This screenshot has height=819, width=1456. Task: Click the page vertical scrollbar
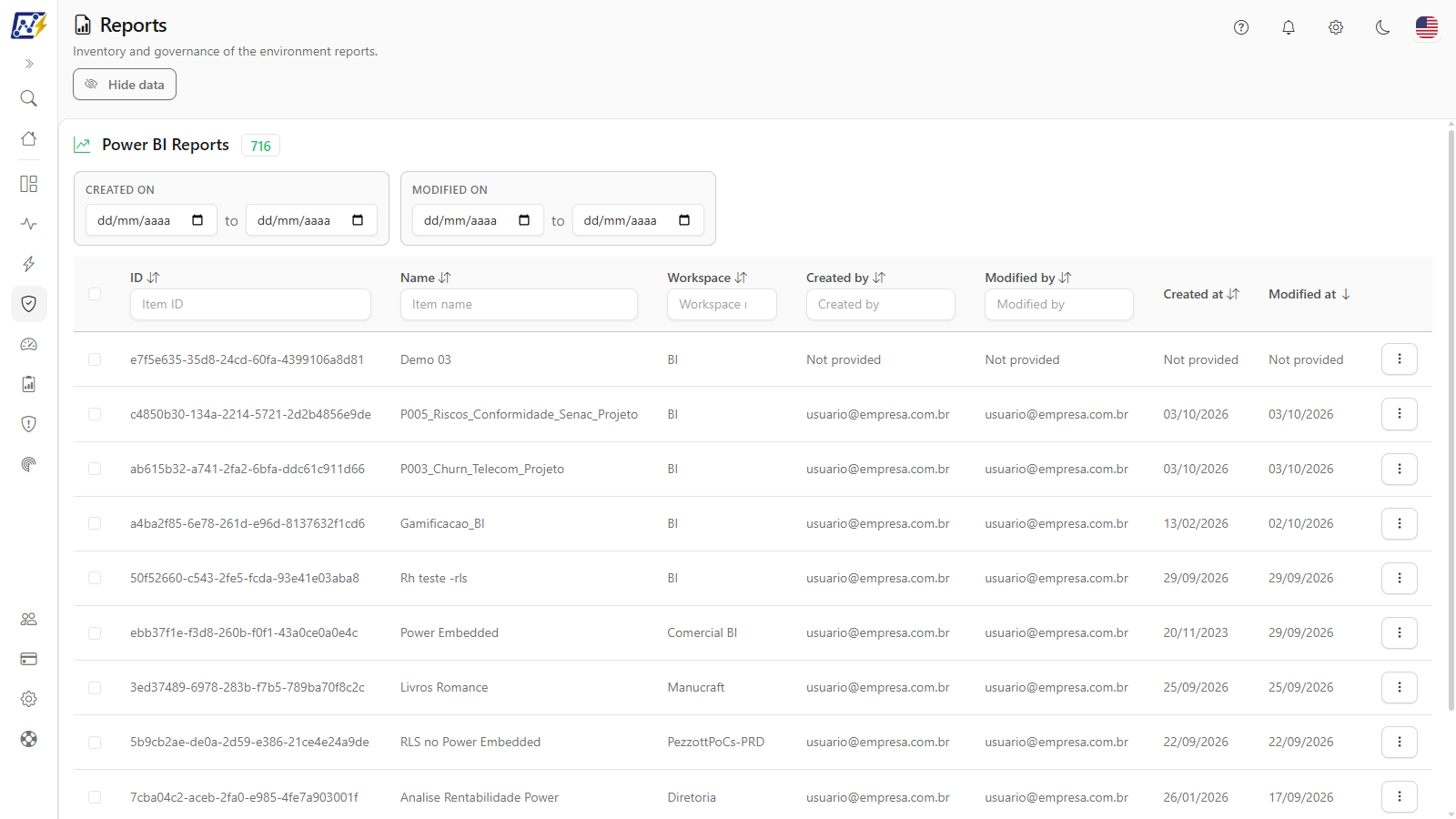click(1451, 419)
